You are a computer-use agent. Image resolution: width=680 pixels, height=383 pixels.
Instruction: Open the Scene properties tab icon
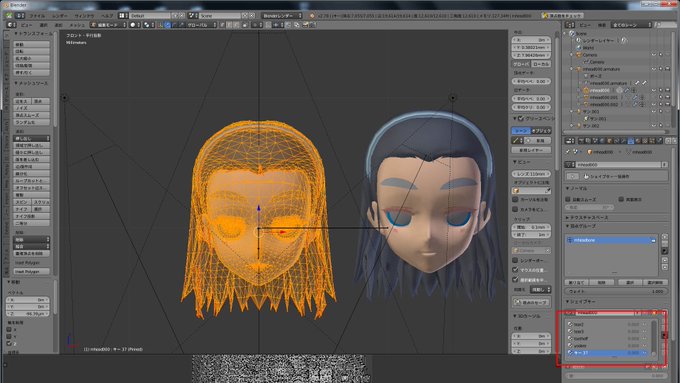tap(595, 141)
